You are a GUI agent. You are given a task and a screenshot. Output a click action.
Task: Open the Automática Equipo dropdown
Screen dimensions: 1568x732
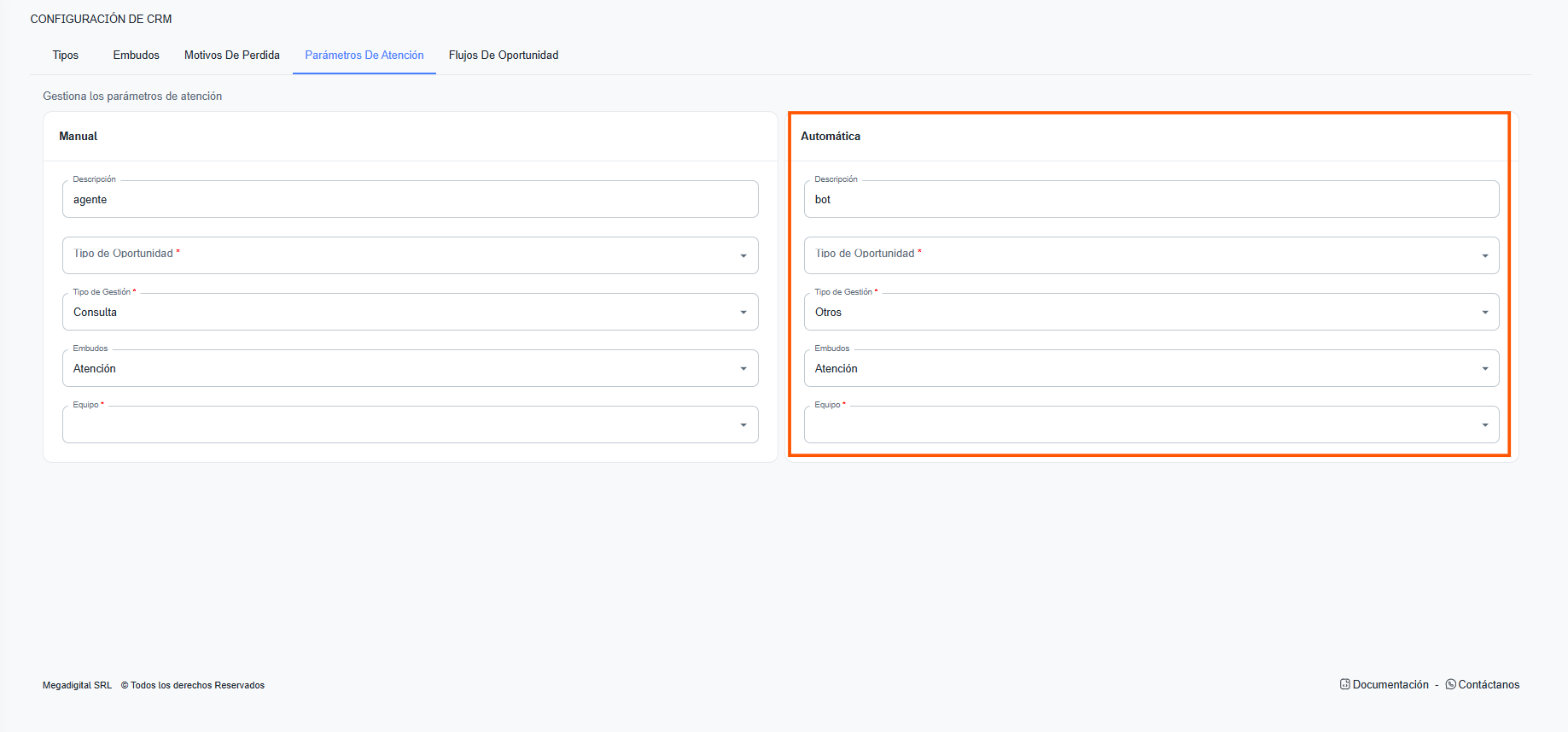1151,425
